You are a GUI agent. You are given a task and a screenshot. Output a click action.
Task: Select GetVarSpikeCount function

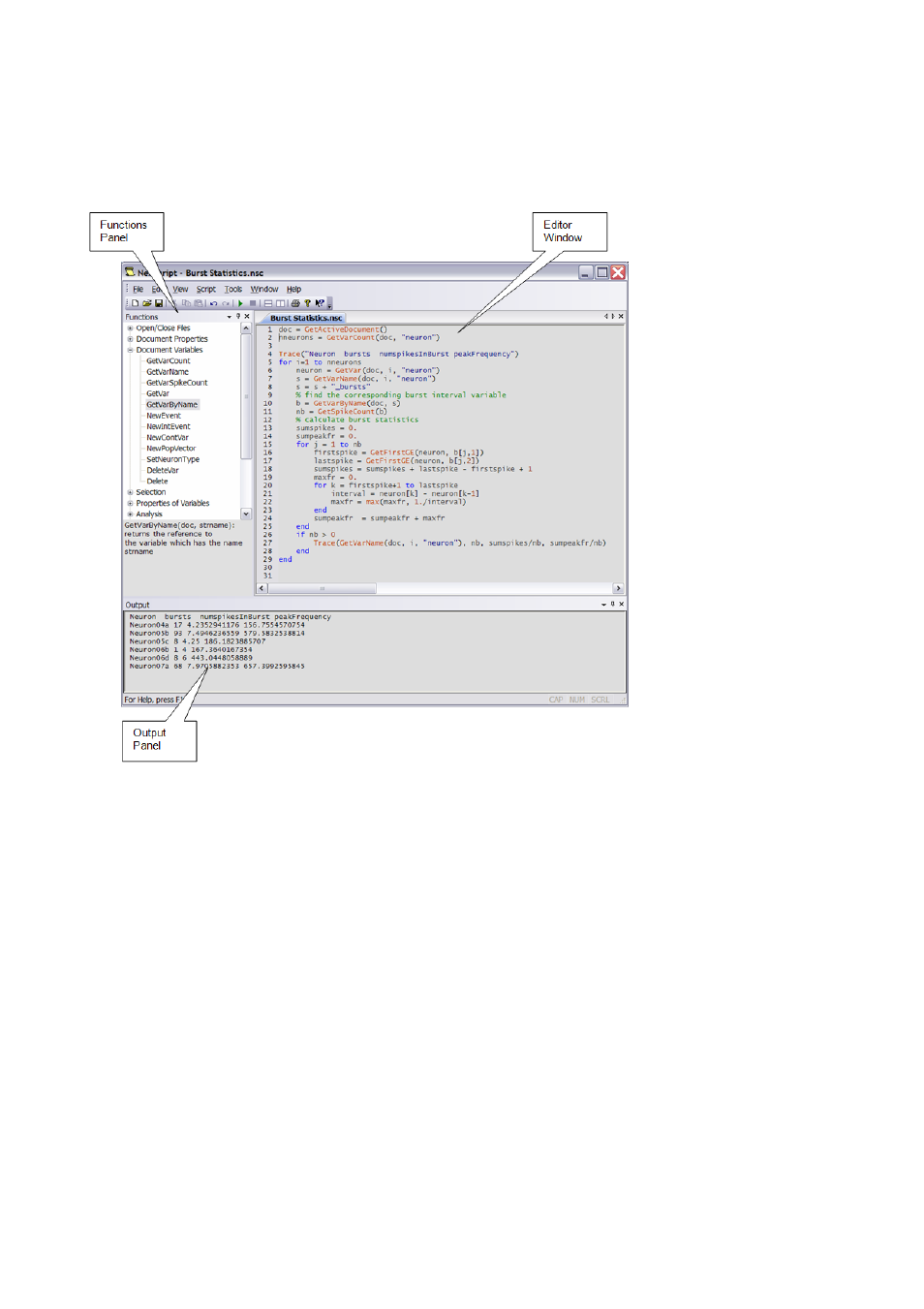click(x=176, y=383)
